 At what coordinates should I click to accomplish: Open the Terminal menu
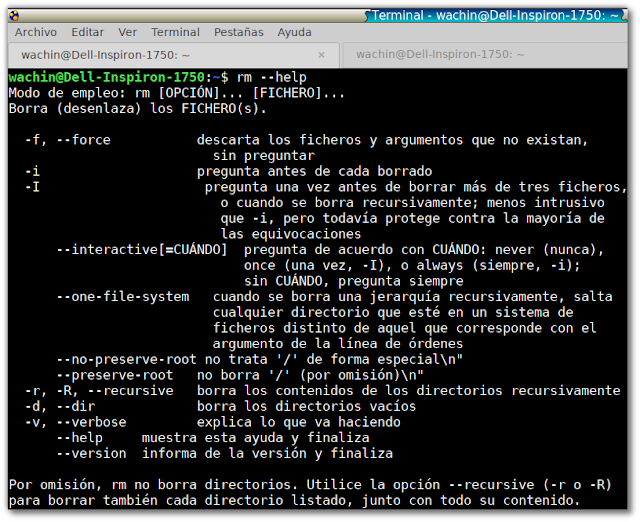point(175,32)
